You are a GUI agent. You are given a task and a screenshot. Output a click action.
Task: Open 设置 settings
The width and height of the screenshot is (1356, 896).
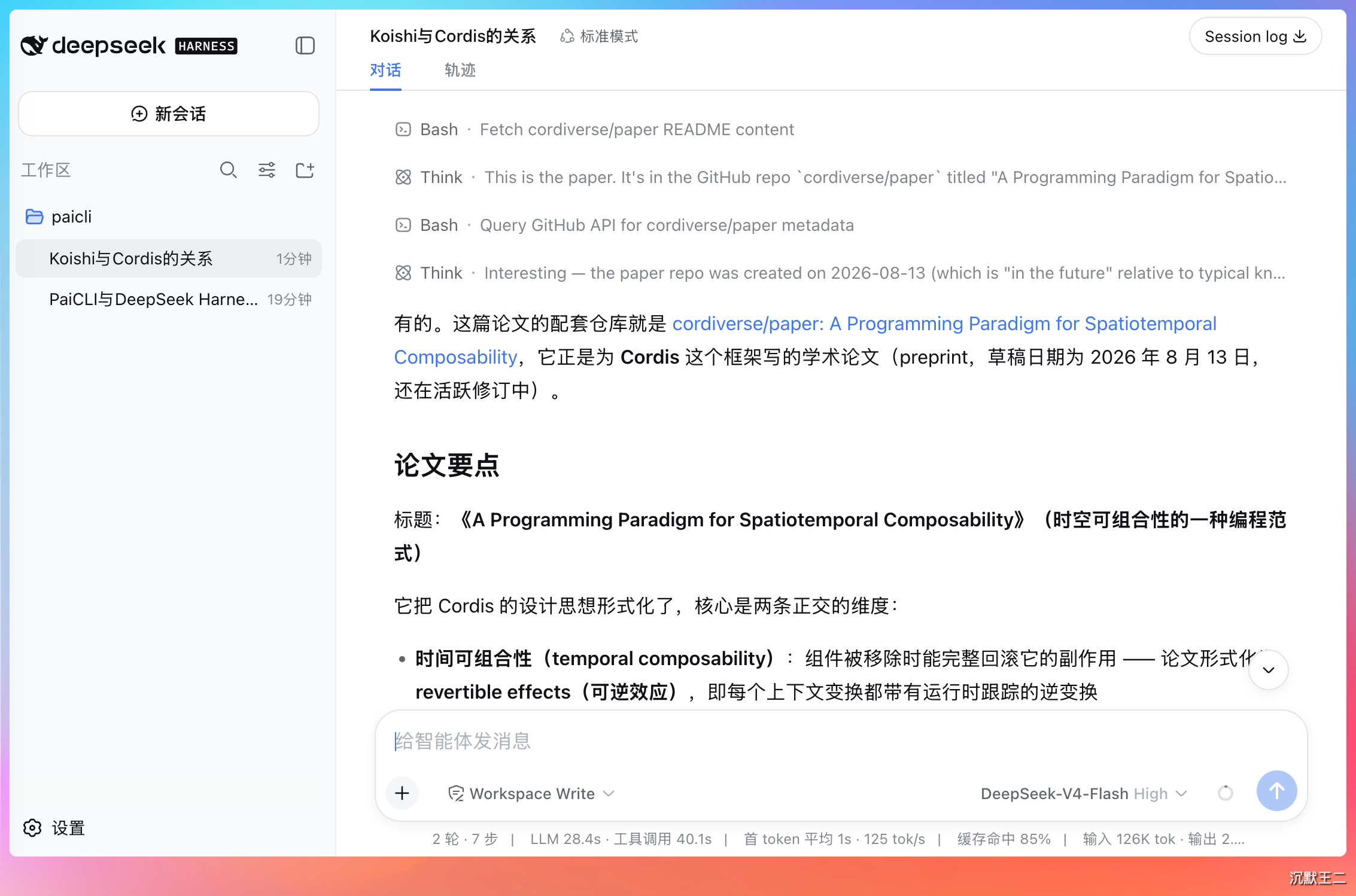(54, 828)
